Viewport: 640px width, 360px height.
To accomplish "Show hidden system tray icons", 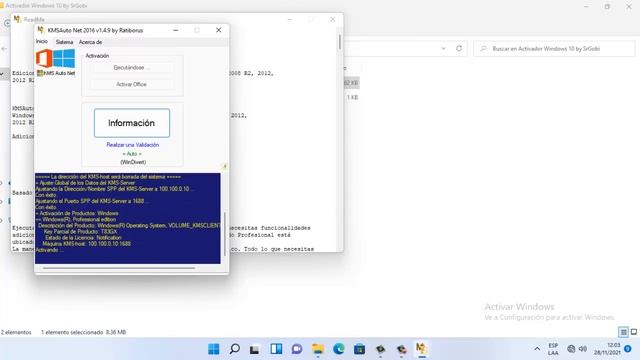I will (537, 349).
